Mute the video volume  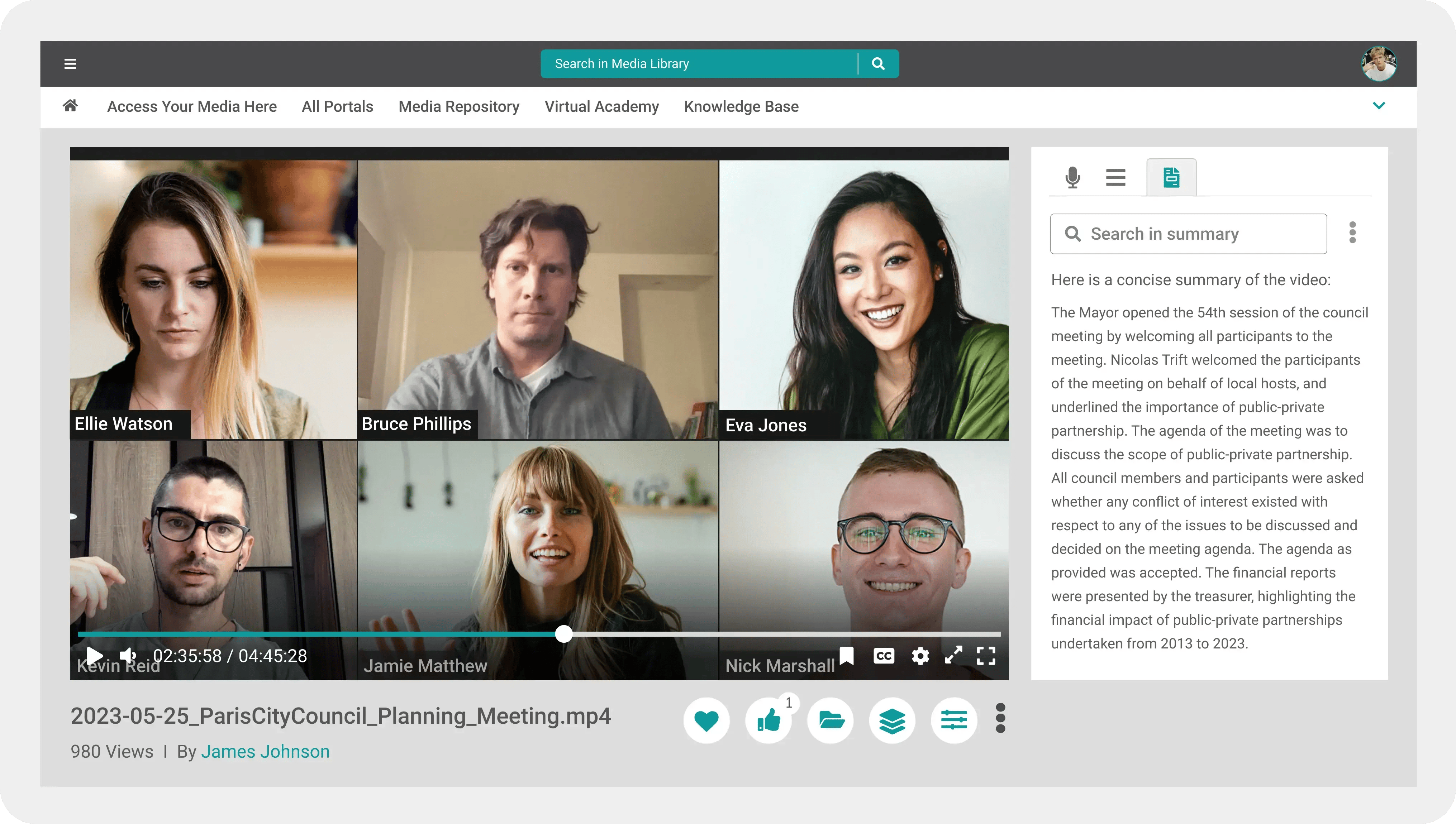[128, 656]
